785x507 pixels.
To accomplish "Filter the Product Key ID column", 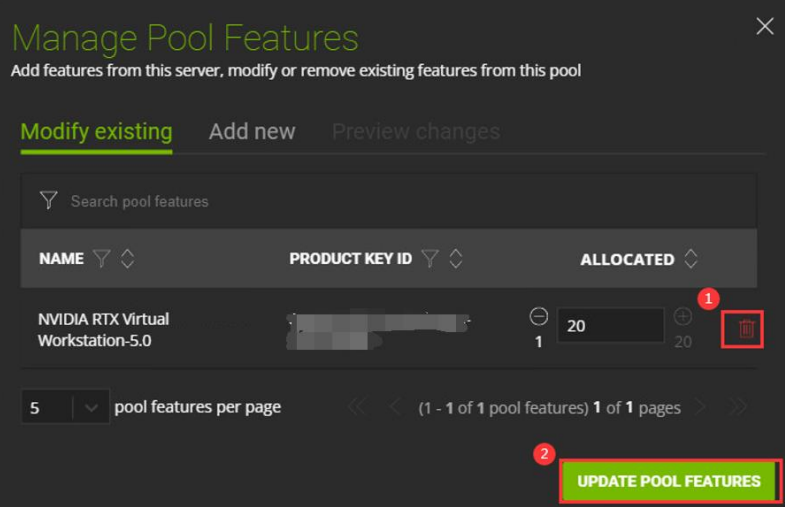I will click(429, 259).
